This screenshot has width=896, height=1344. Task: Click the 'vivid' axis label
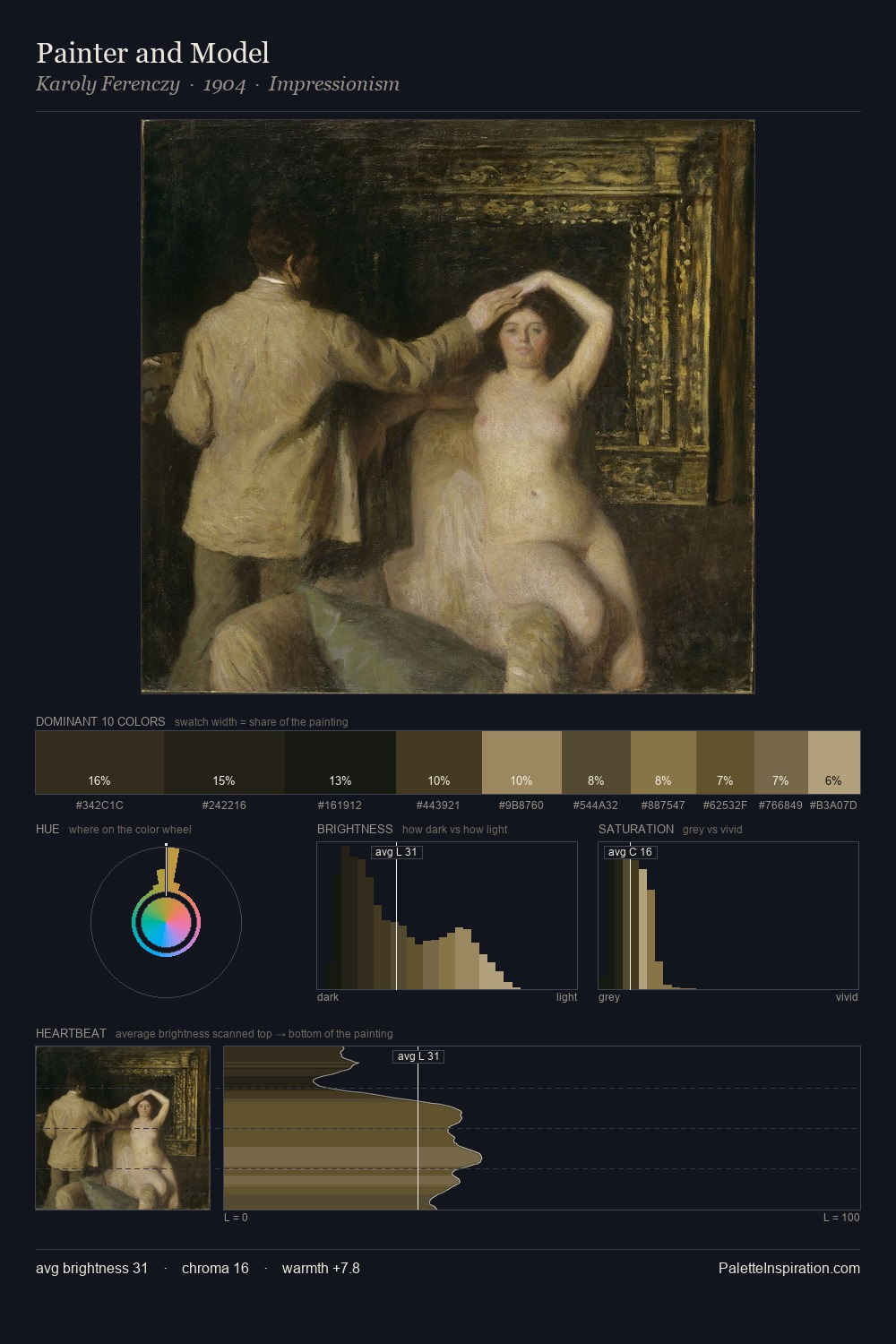tap(847, 997)
